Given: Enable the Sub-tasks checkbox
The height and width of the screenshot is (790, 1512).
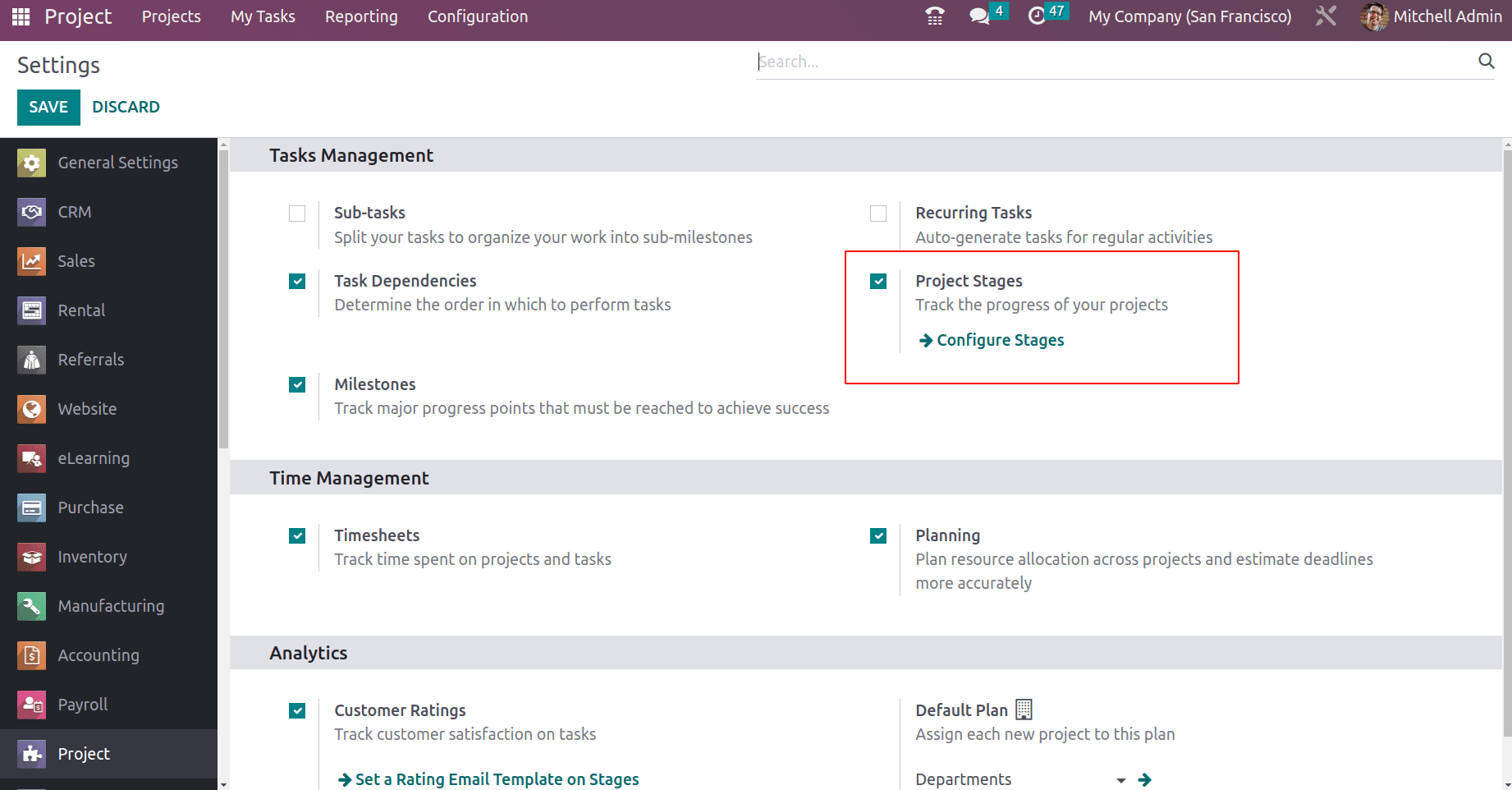Looking at the screenshot, I should tap(297, 214).
